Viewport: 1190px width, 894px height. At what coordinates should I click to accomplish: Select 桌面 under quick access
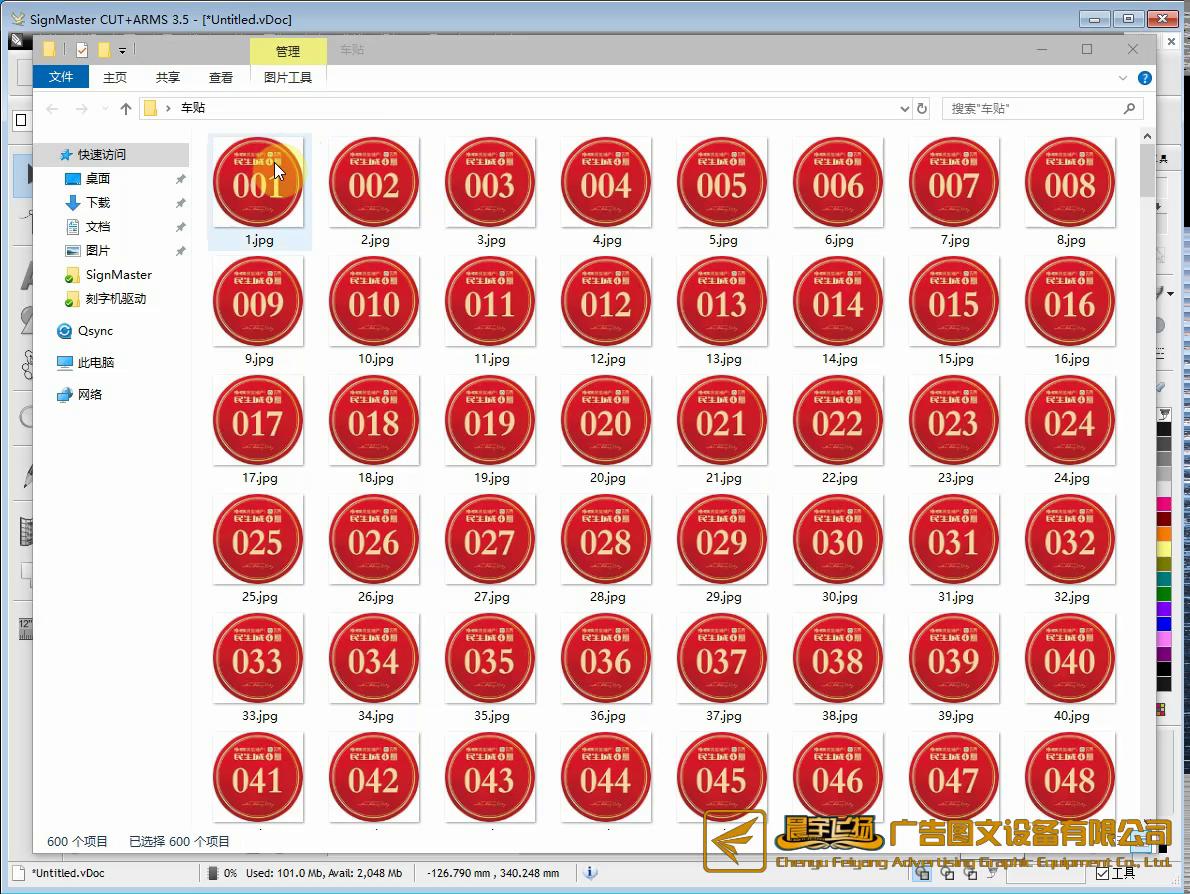98,179
